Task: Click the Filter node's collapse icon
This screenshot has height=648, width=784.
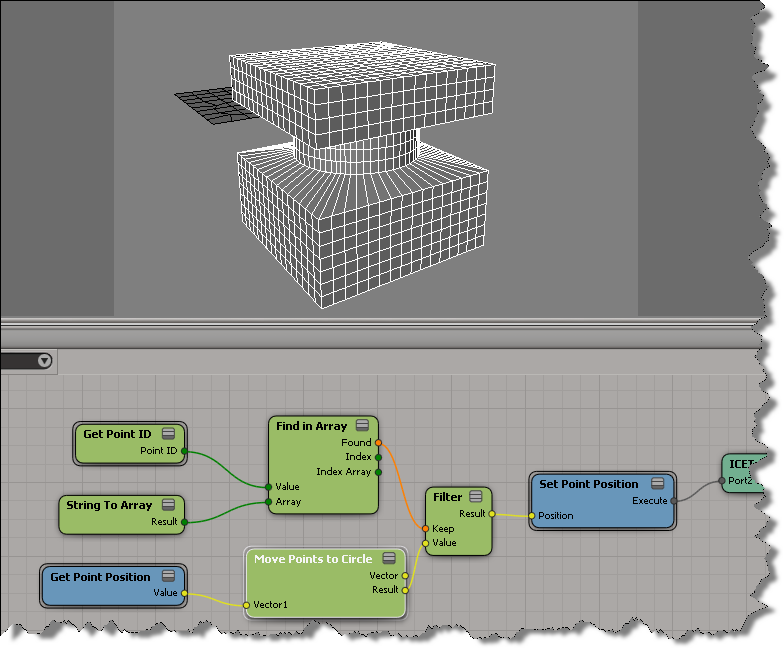Action: click(477, 497)
